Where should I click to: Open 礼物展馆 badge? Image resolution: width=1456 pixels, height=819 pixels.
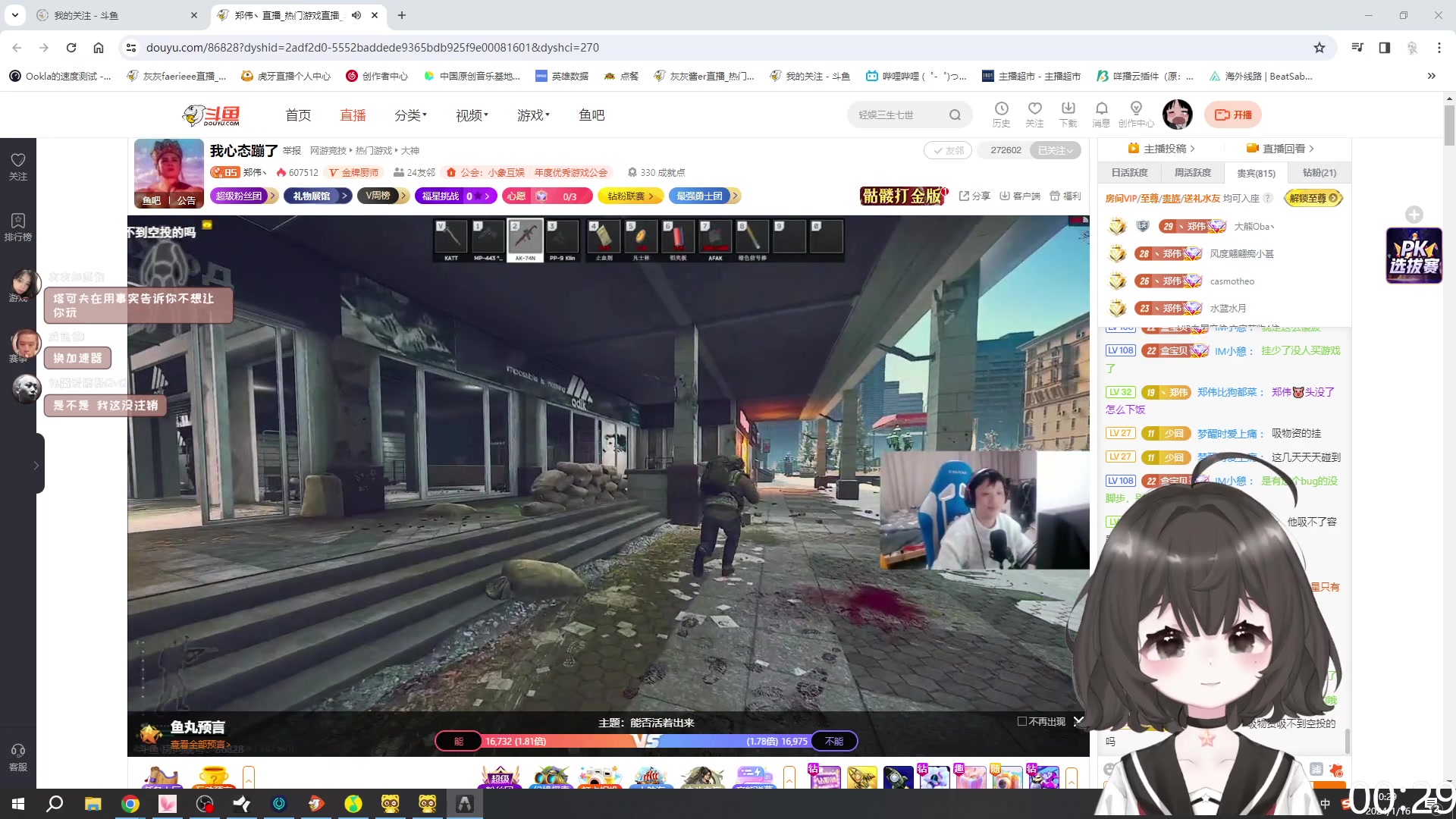(317, 196)
